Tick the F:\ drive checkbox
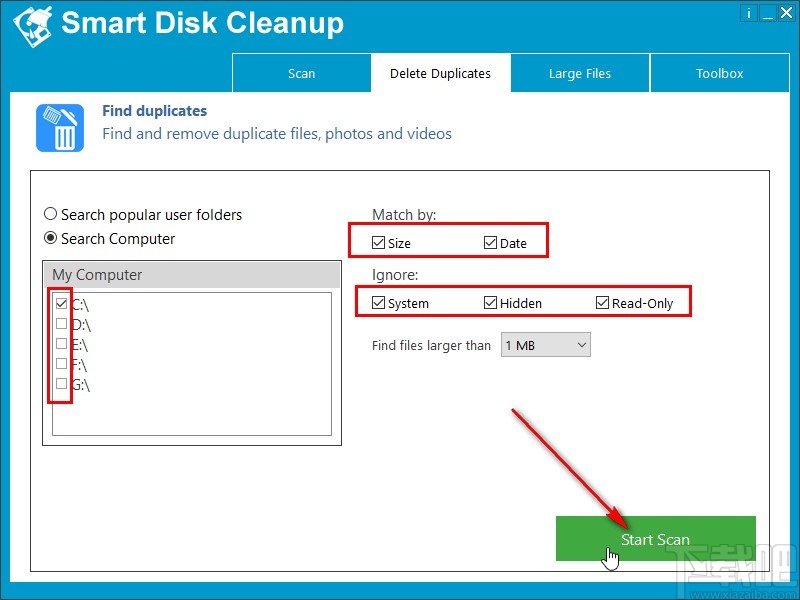Screen dimensions: 800x600 point(61,363)
